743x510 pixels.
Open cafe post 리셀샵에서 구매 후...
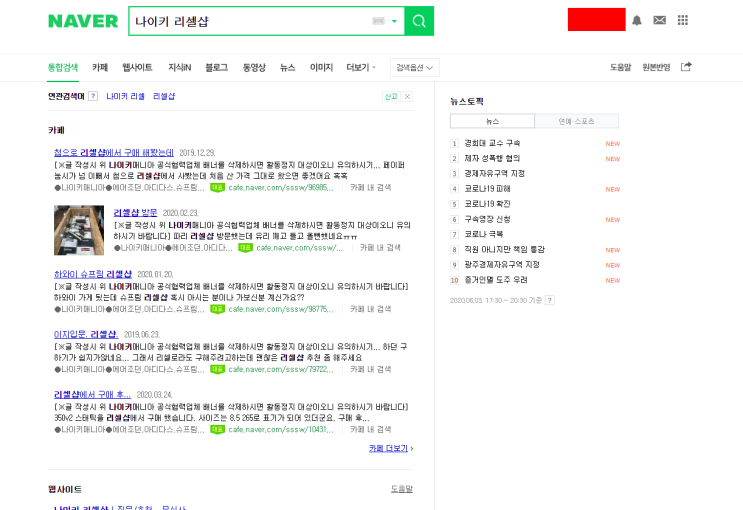tap(92, 394)
